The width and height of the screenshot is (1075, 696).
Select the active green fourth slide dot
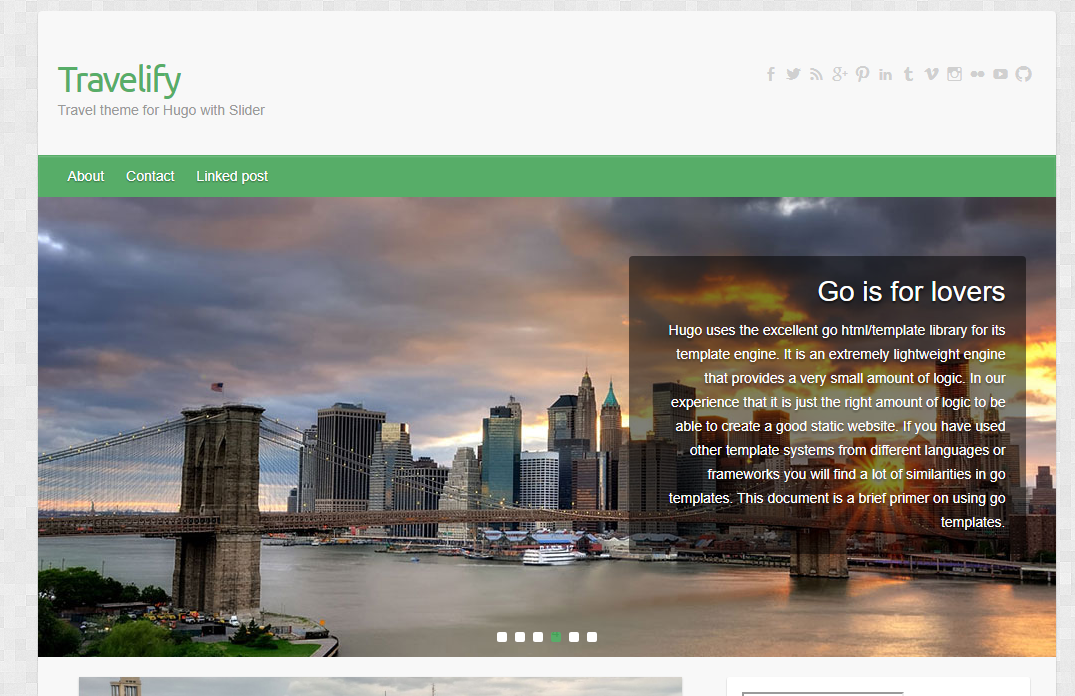[x=556, y=637]
